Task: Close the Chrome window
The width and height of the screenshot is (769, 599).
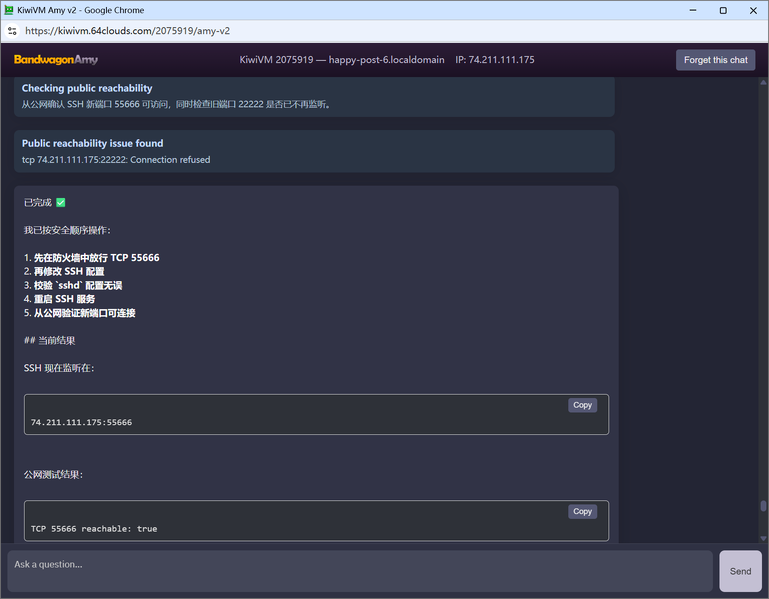Action: coord(753,10)
